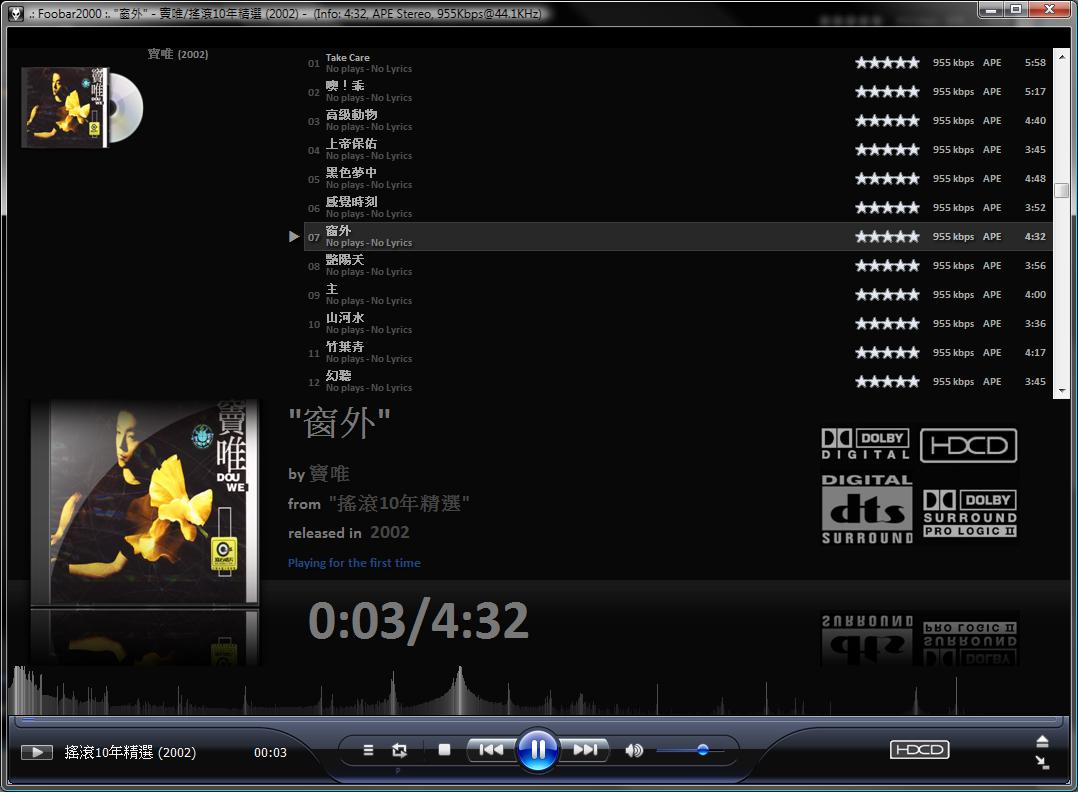The image size is (1078, 792).
Task: Stop playback with the square stop button
Action: coord(444,749)
